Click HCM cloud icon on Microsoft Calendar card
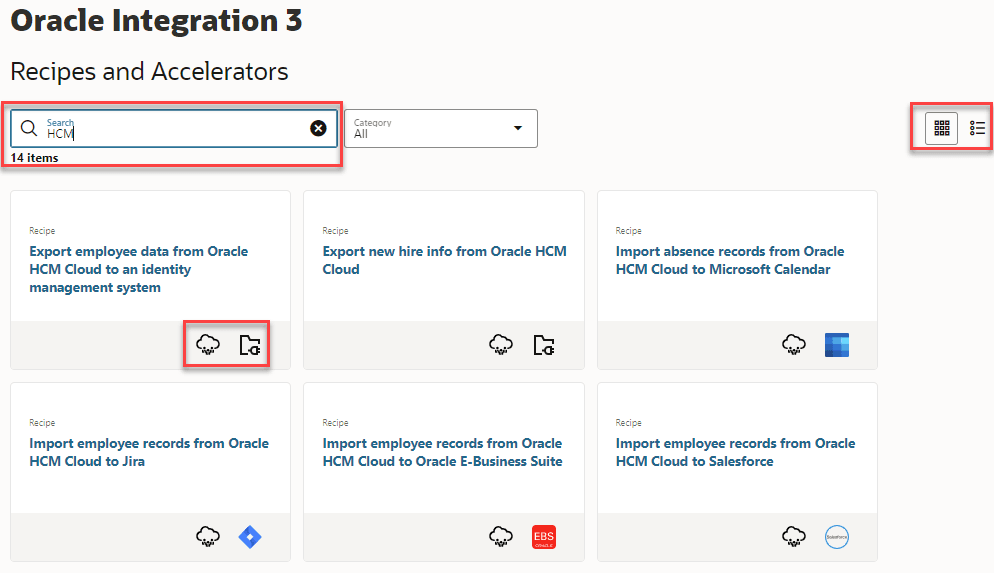The image size is (994, 573). [x=794, y=345]
